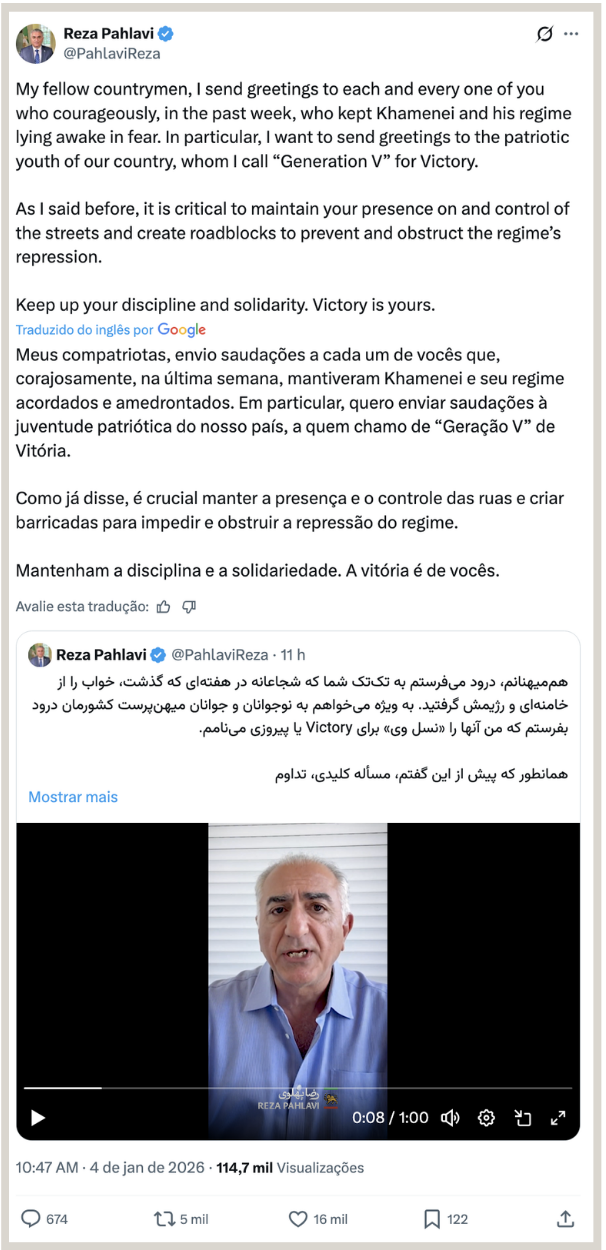Viewport: 606px width, 1250px height.
Task: Open video settings gear
Action: point(486,1118)
